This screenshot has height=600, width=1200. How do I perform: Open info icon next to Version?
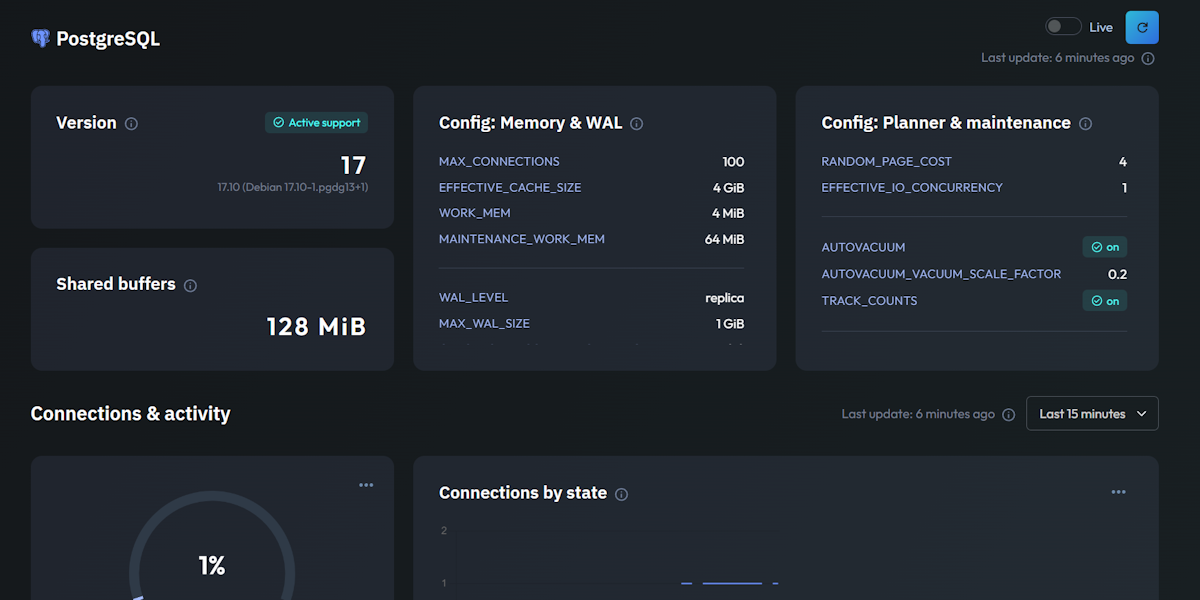(131, 124)
